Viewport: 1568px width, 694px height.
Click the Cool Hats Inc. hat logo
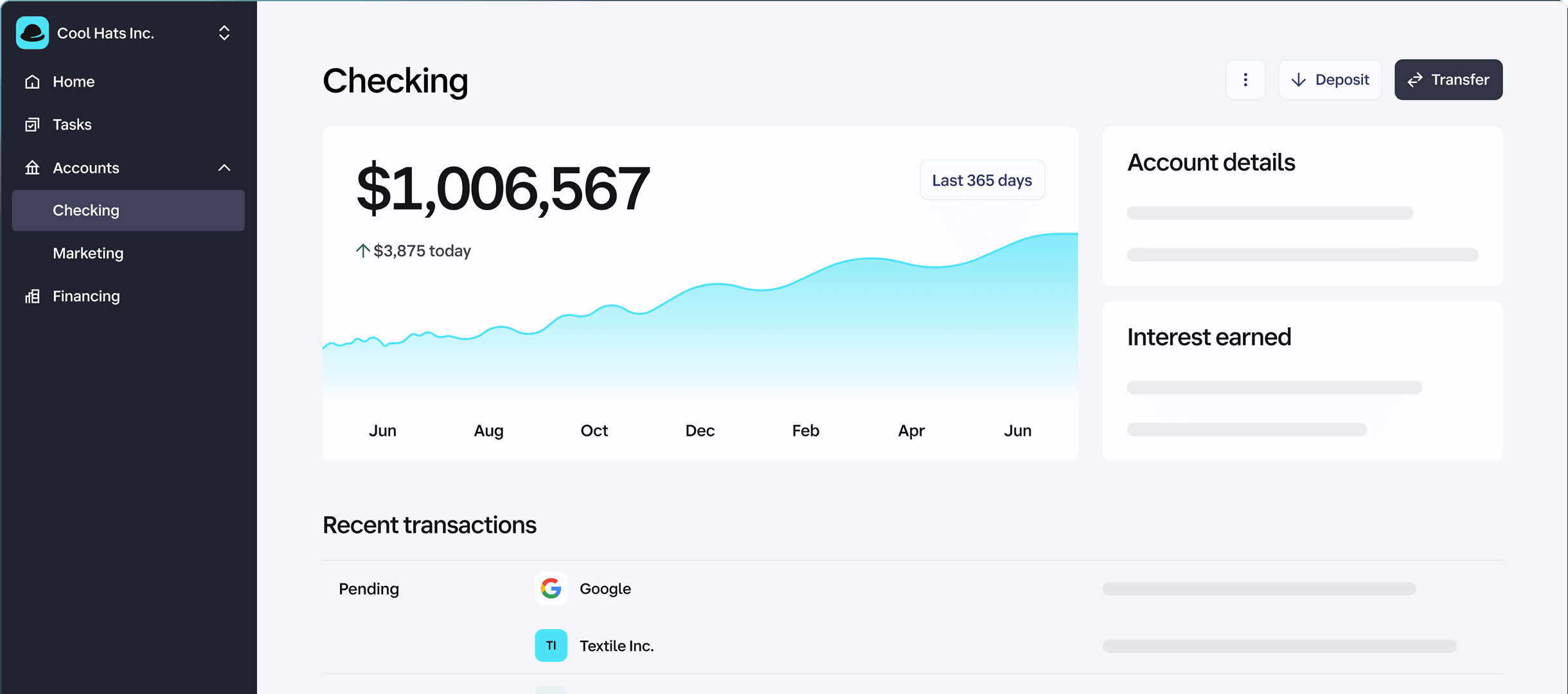point(32,32)
